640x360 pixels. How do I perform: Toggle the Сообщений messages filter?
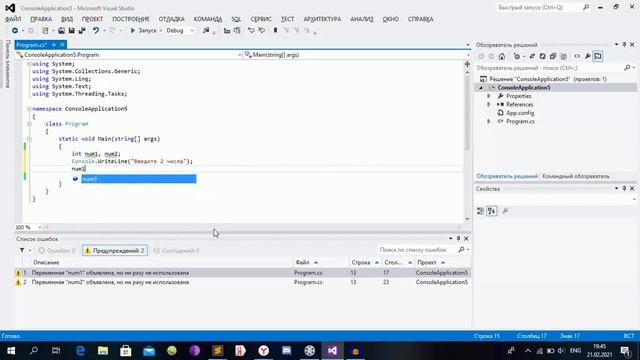tap(176, 251)
